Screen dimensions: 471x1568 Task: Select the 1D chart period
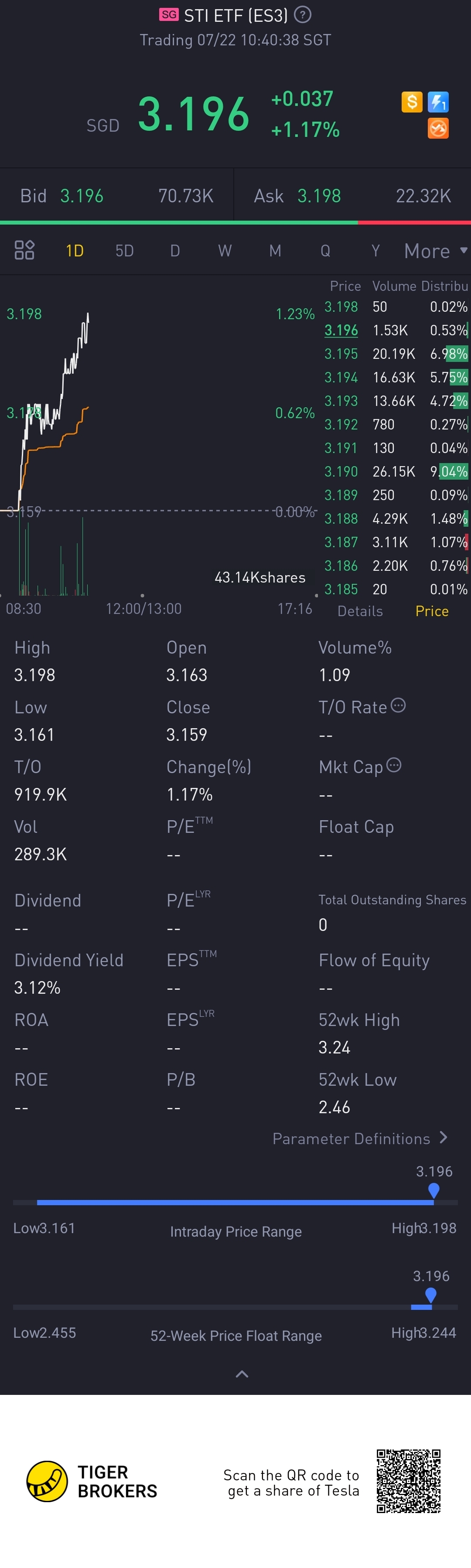74,251
